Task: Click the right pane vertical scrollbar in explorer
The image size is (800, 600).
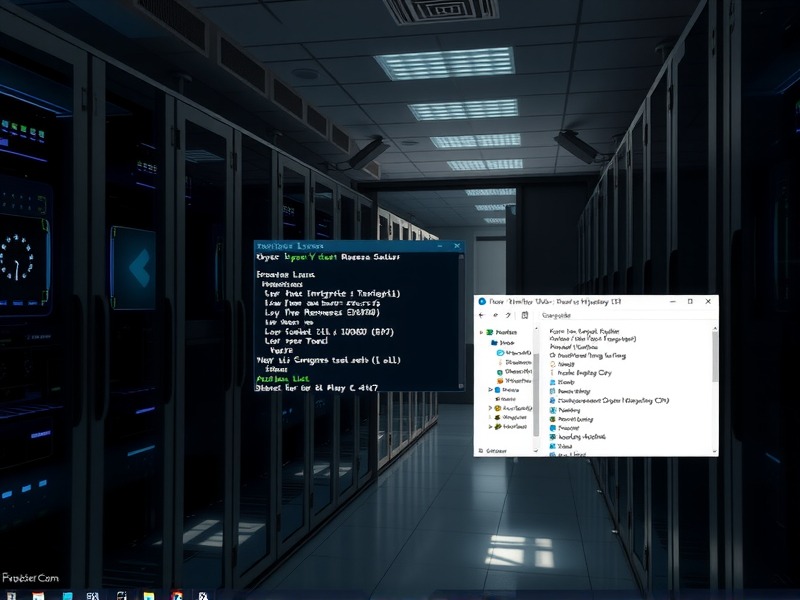Action: (714, 357)
